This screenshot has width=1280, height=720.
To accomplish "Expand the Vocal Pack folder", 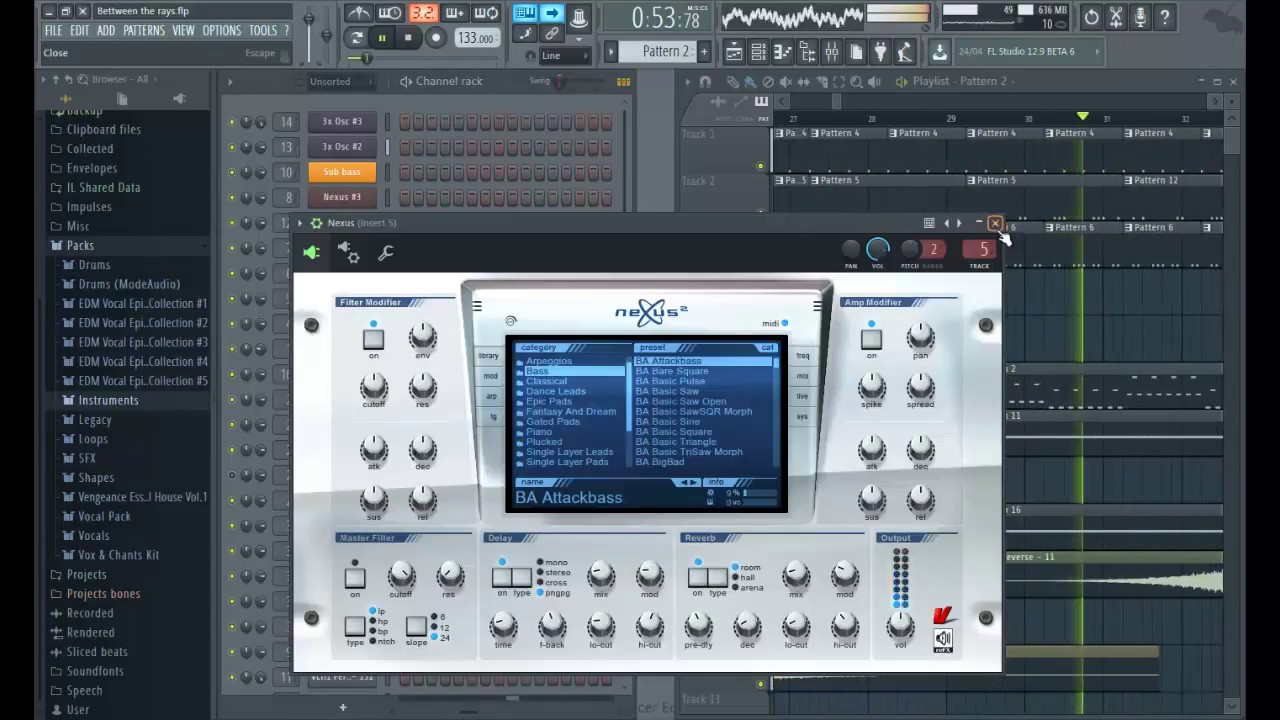I will 104,516.
